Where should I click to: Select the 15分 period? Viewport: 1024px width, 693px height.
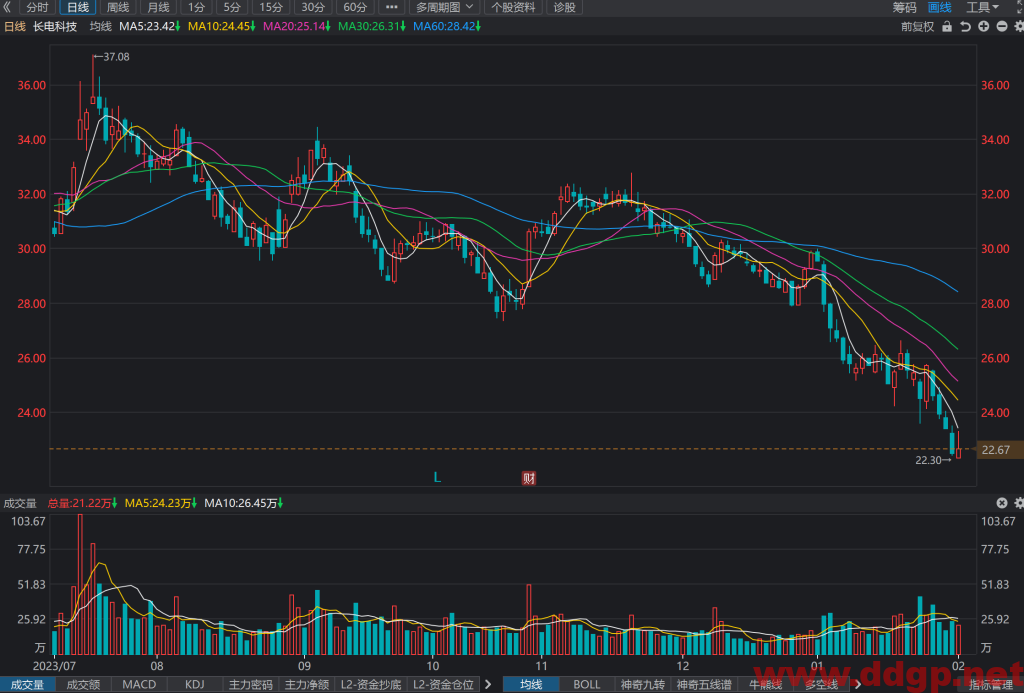pyautogui.click(x=271, y=7)
